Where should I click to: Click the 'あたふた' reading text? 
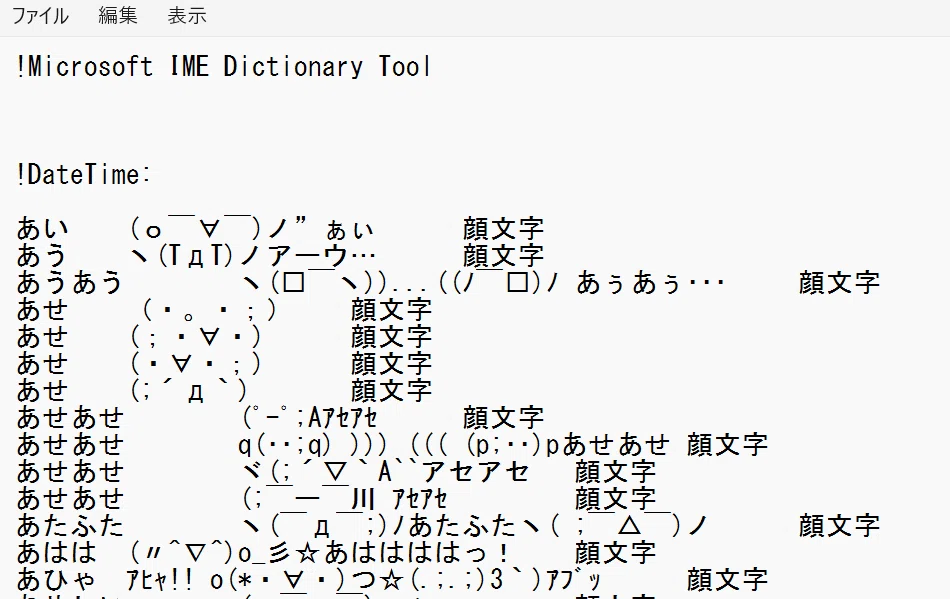[70, 526]
